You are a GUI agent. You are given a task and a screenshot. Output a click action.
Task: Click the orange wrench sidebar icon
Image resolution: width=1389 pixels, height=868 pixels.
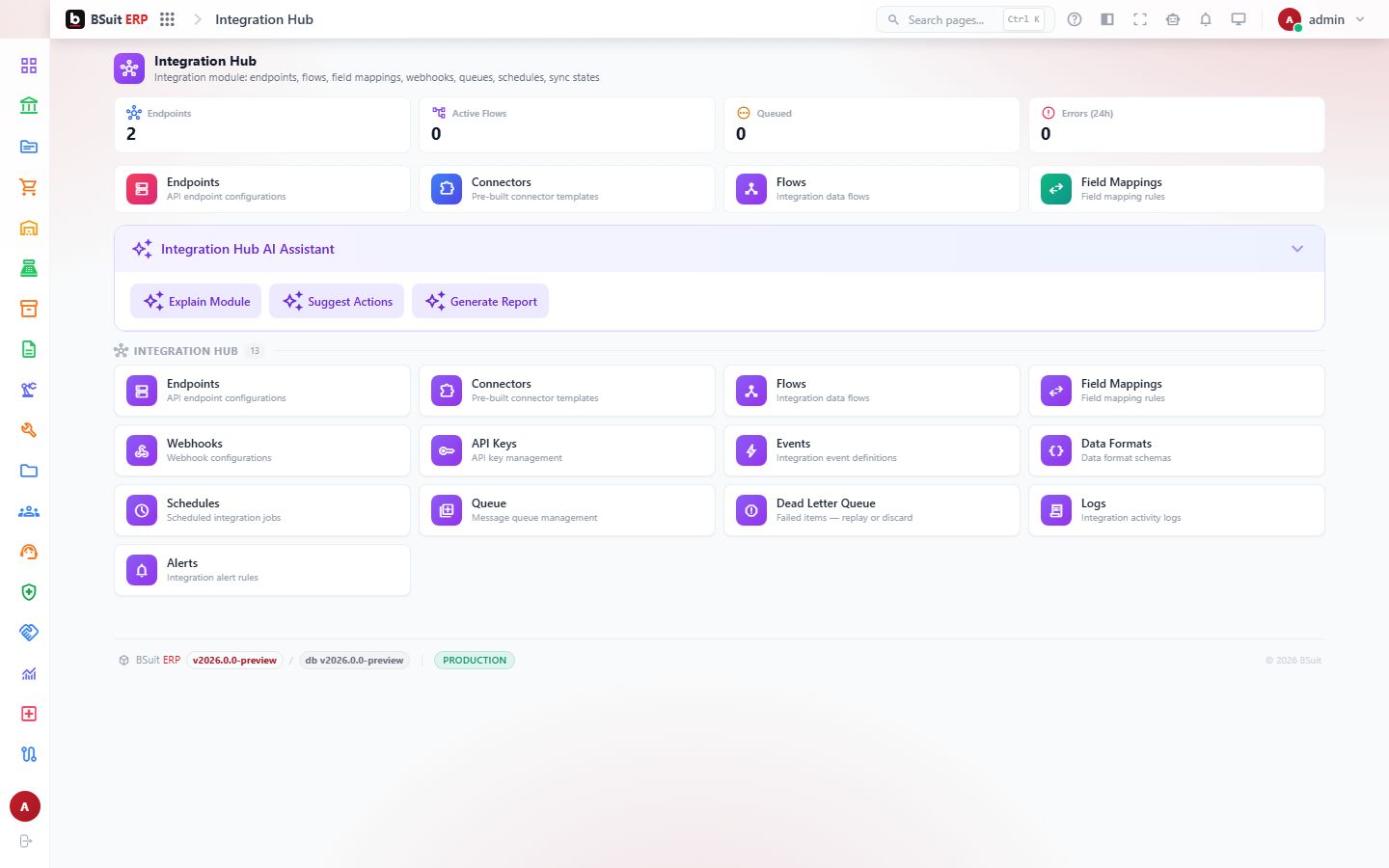pos(29,430)
